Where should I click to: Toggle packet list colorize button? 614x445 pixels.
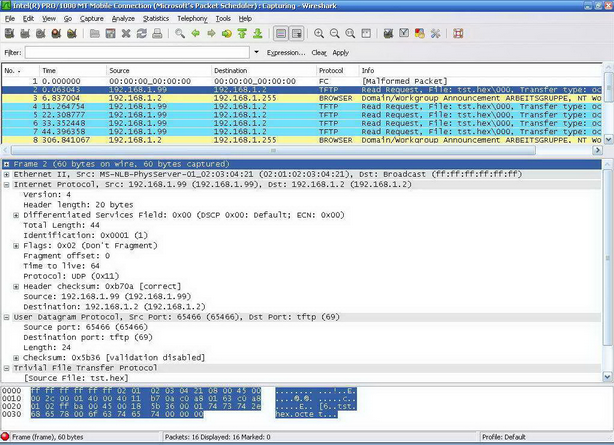281,34
